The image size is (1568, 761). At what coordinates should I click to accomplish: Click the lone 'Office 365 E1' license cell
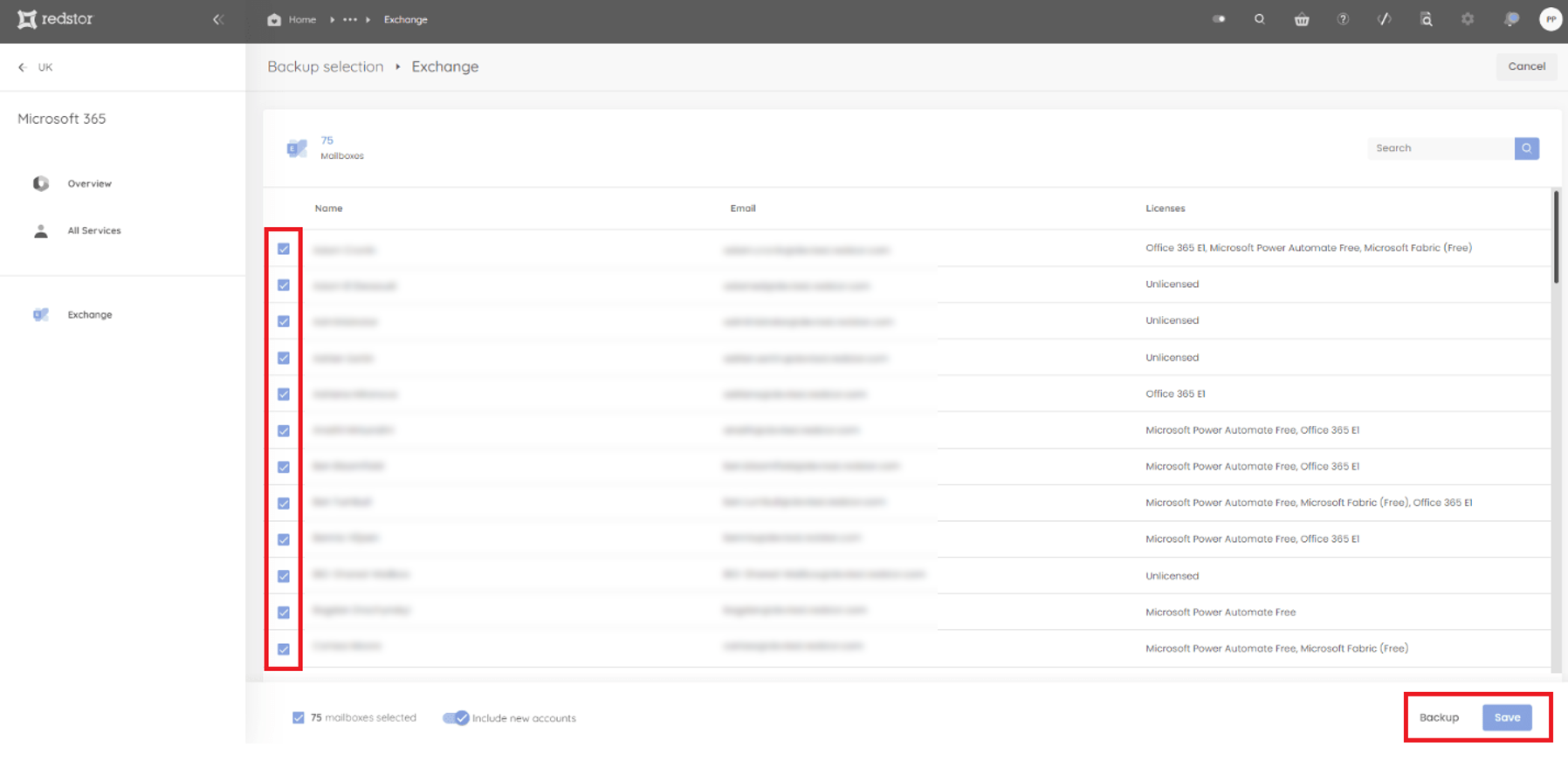coord(1175,394)
